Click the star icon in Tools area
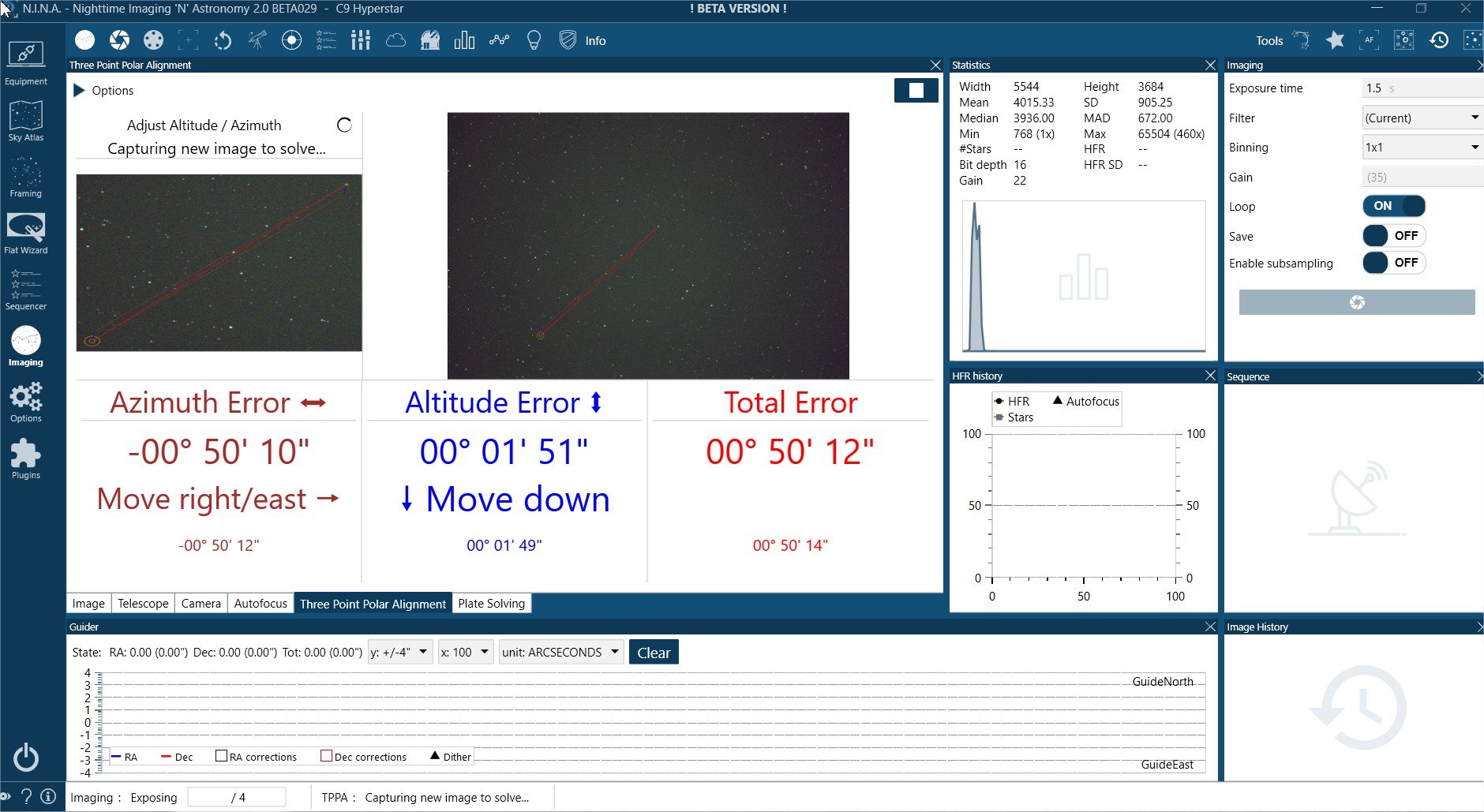Image resolution: width=1484 pixels, height=812 pixels. tap(1335, 40)
